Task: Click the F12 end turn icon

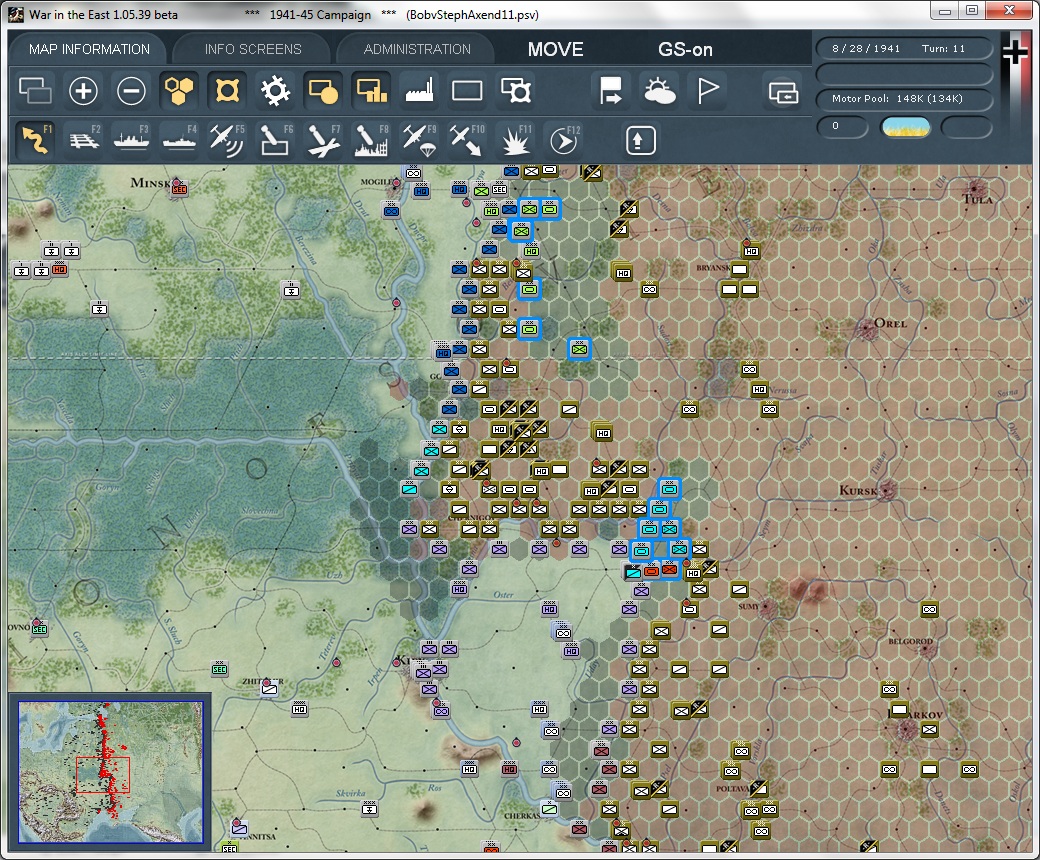Action: (x=564, y=140)
